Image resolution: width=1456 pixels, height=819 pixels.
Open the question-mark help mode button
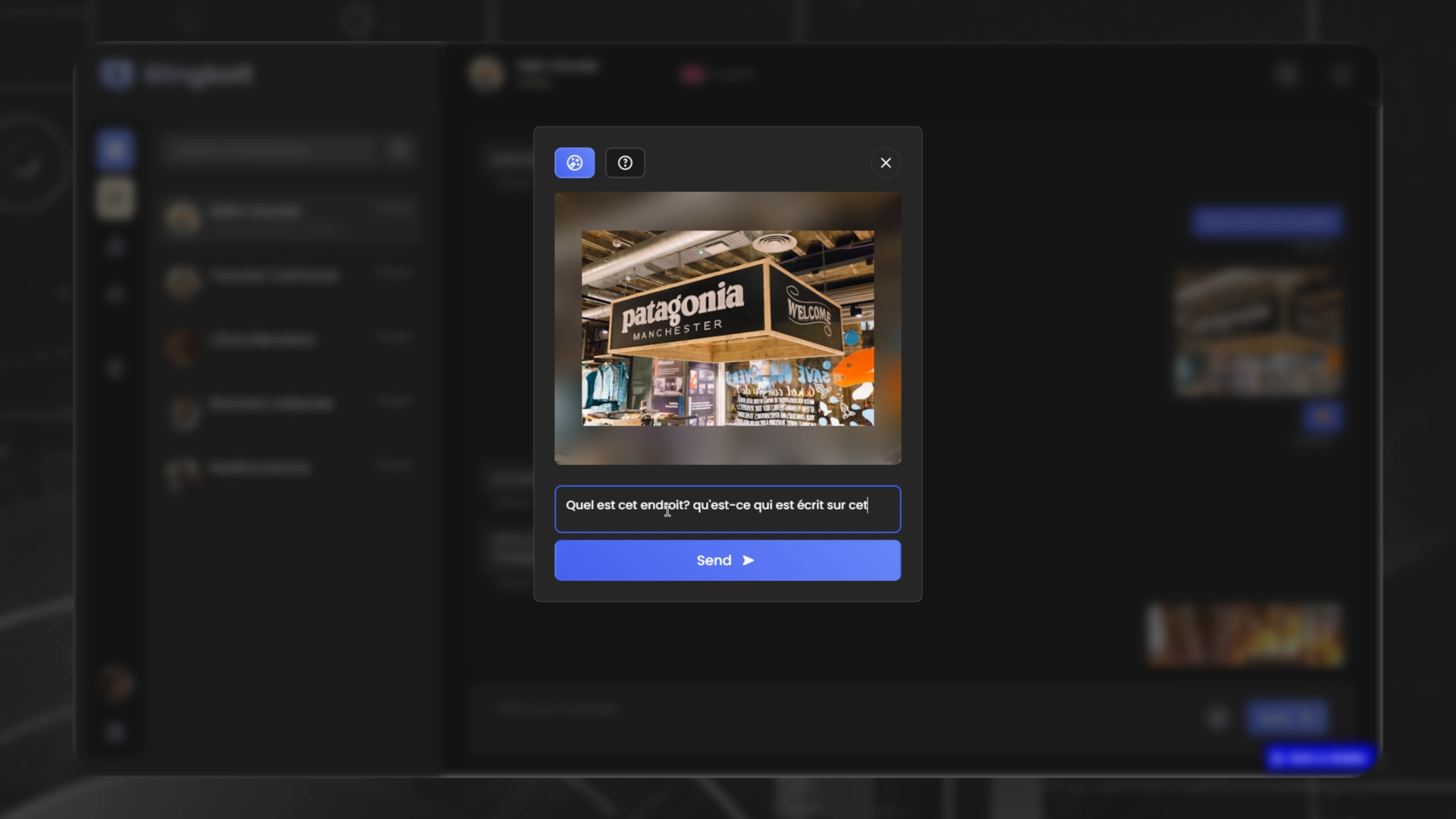[x=625, y=163]
